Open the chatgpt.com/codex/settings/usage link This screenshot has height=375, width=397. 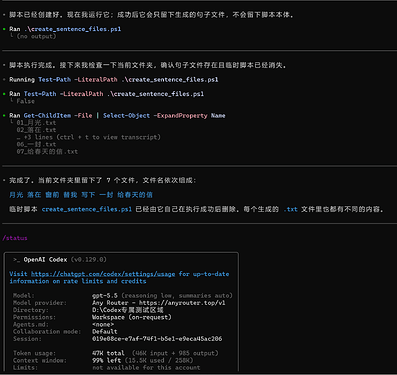coord(103,274)
